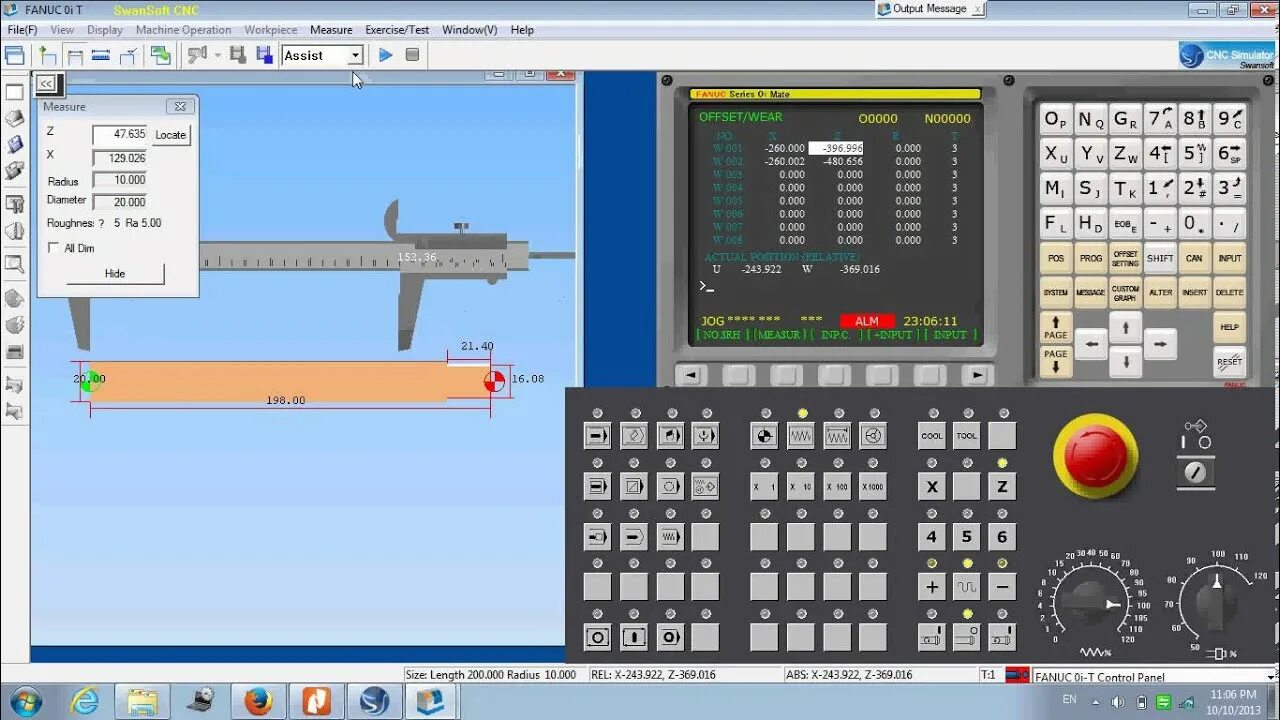Image resolution: width=1280 pixels, height=720 pixels.
Task: Open the Window(V) menu
Action: point(469,30)
